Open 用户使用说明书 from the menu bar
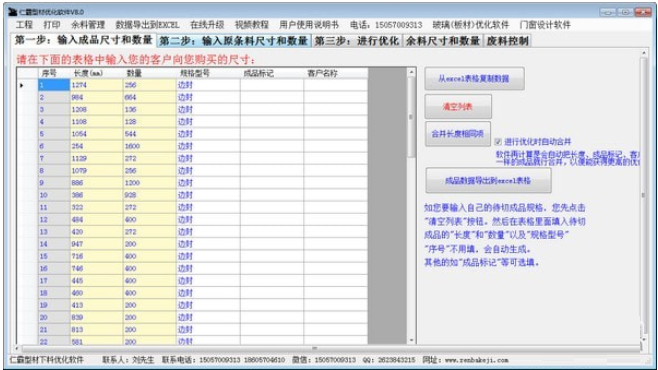Viewport: 658px width, 370px height. pos(309,25)
